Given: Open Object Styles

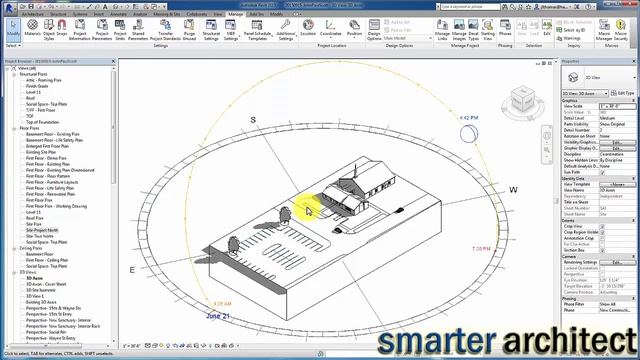Looking at the screenshot, I should pos(49,29).
